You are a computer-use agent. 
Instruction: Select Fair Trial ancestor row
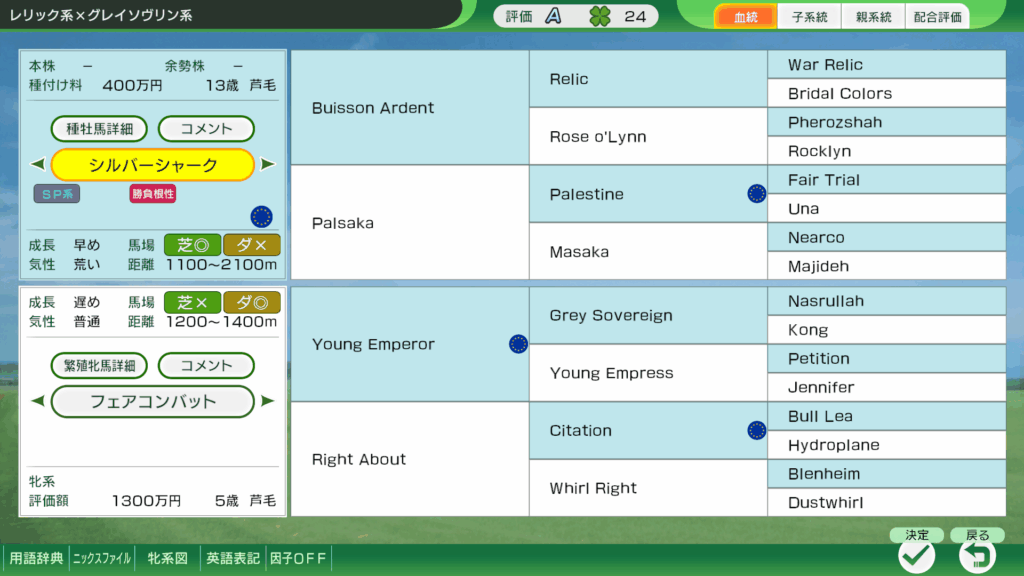[887, 180]
